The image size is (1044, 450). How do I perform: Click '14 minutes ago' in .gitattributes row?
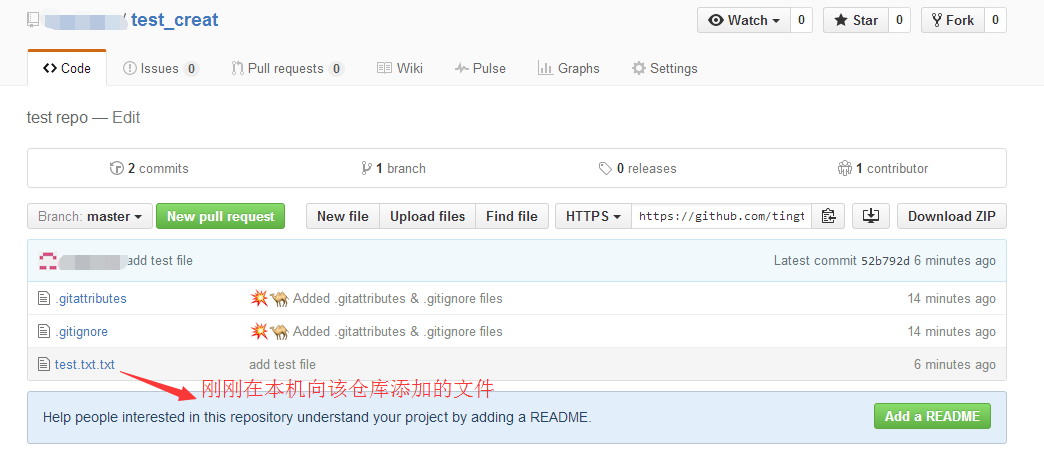(x=951, y=298)
